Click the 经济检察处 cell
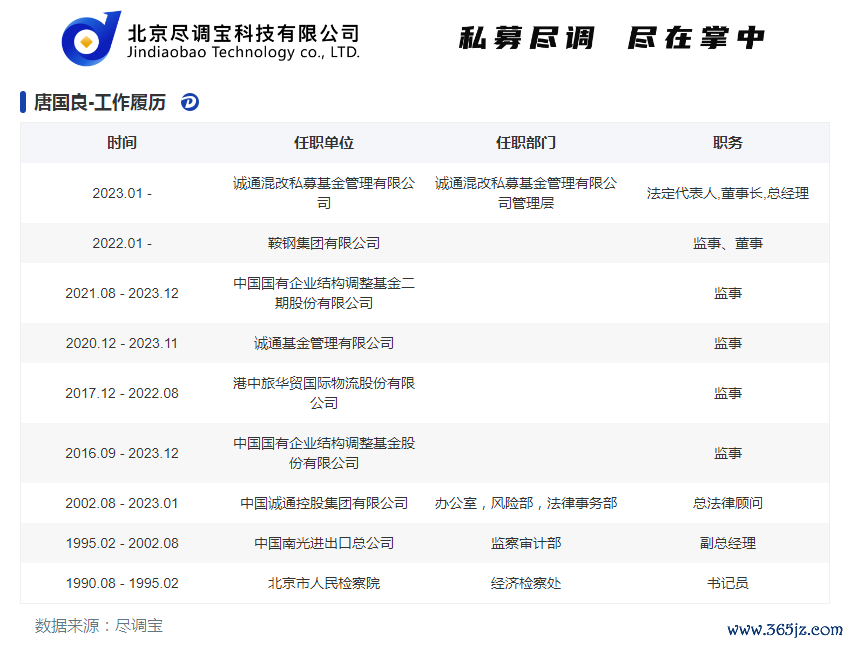 tap(526, 583)
